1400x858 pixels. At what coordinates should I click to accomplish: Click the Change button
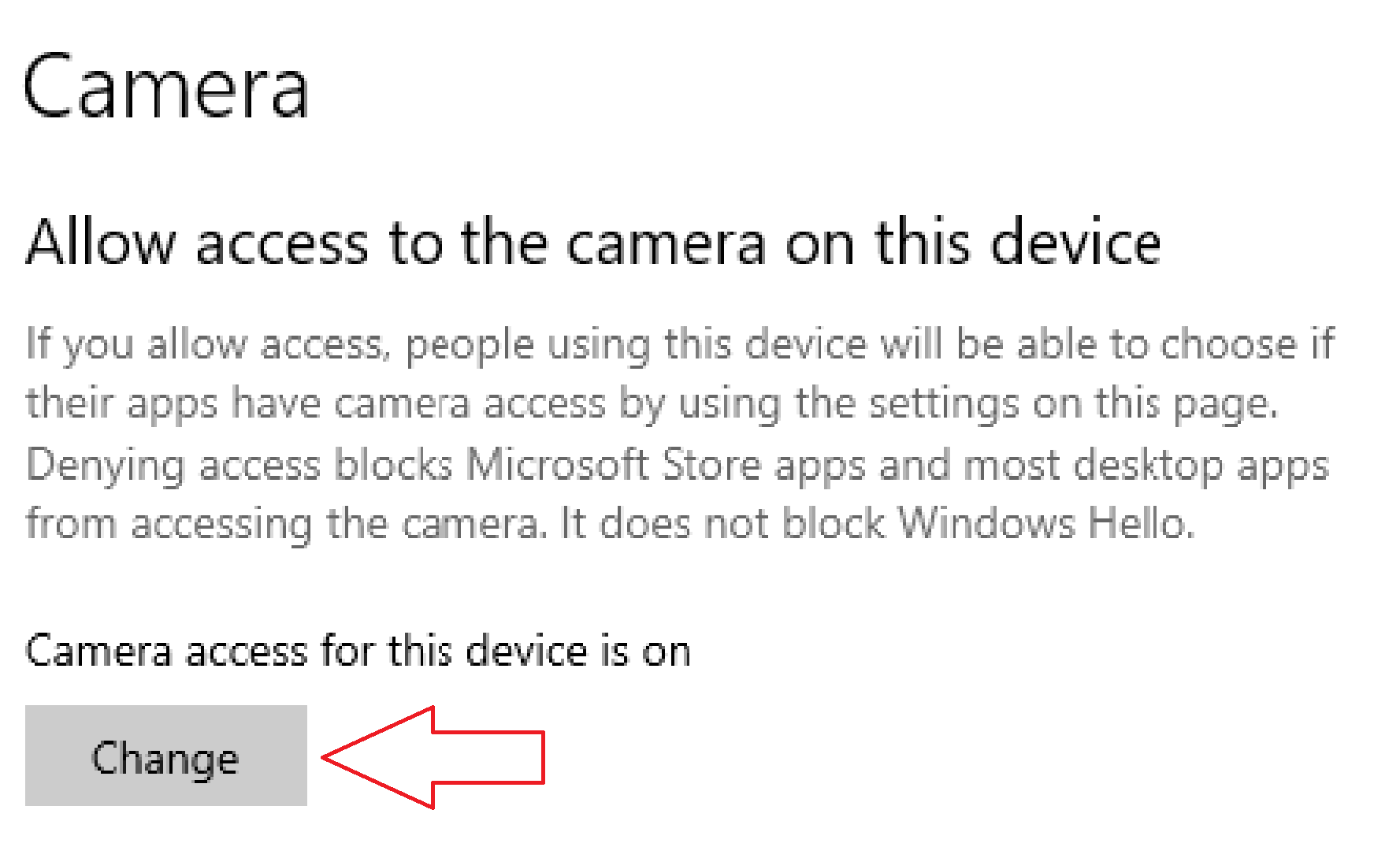165,756
